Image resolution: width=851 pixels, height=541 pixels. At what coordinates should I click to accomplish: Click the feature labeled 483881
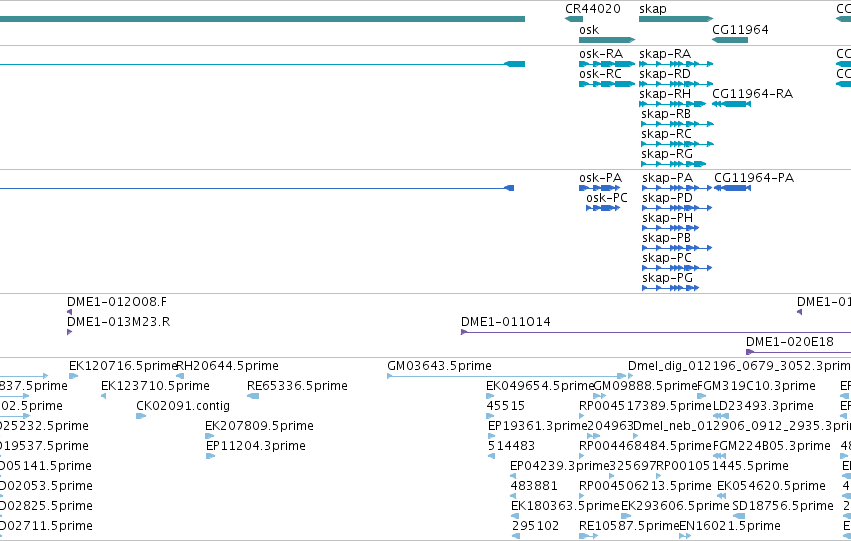pyautogui.click(x=513, y=496)
